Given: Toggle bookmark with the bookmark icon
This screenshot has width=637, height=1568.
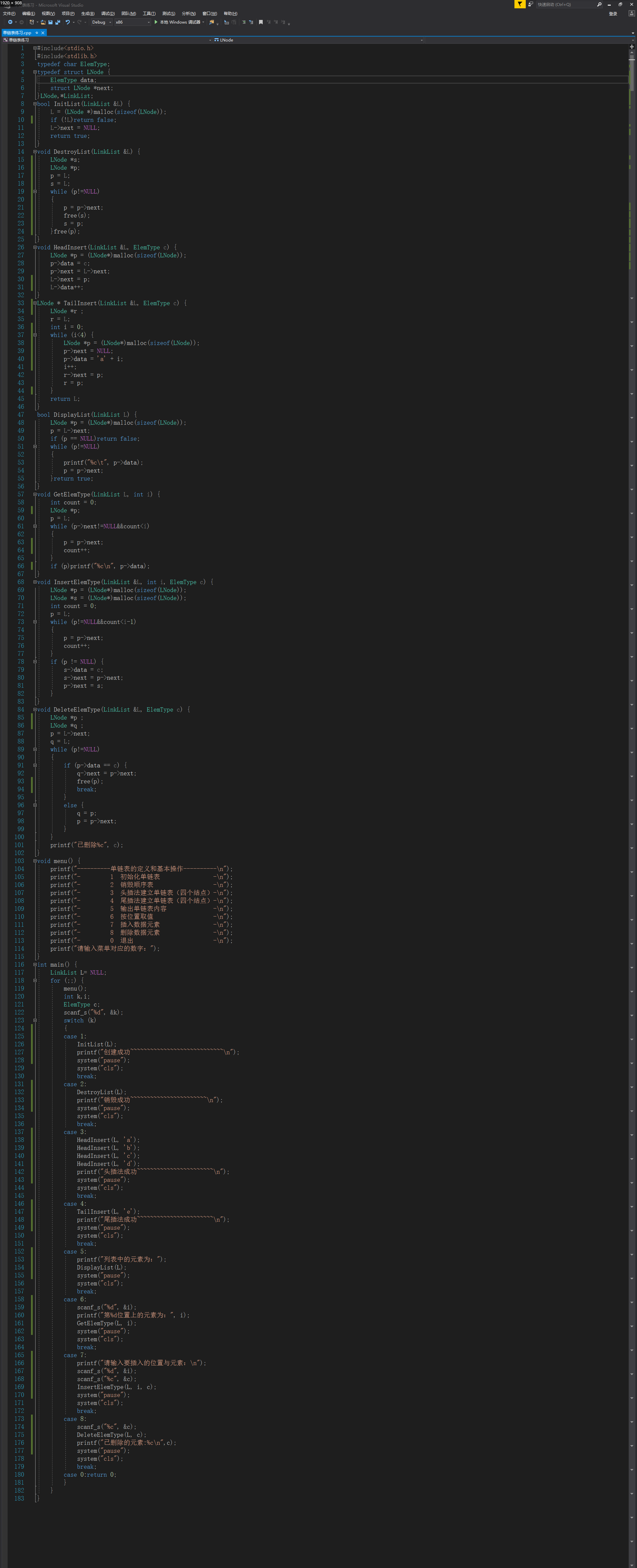Looking at the screenshot, I should click(x=261, y=22).
